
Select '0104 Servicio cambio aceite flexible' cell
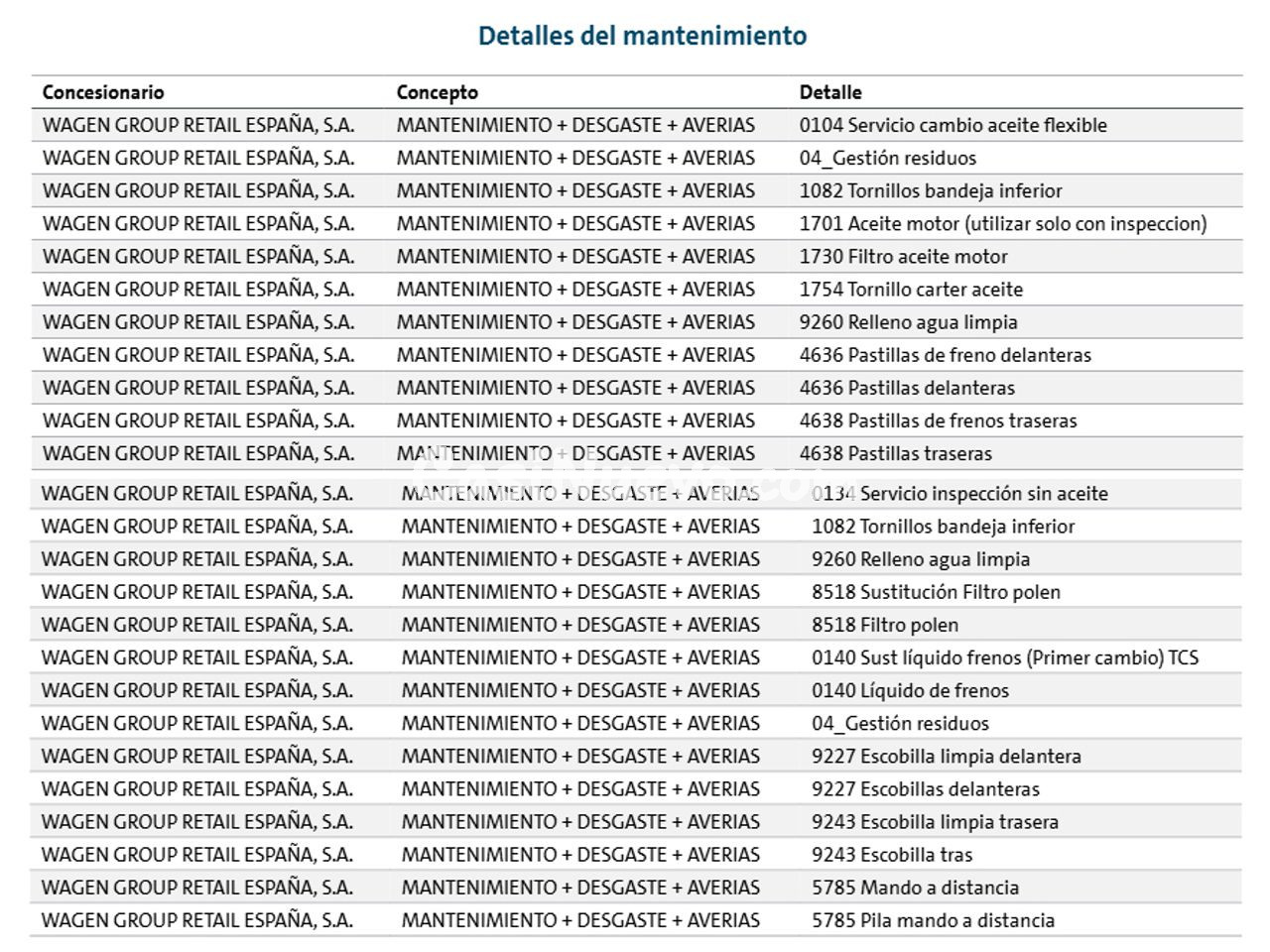coord(952,125)
